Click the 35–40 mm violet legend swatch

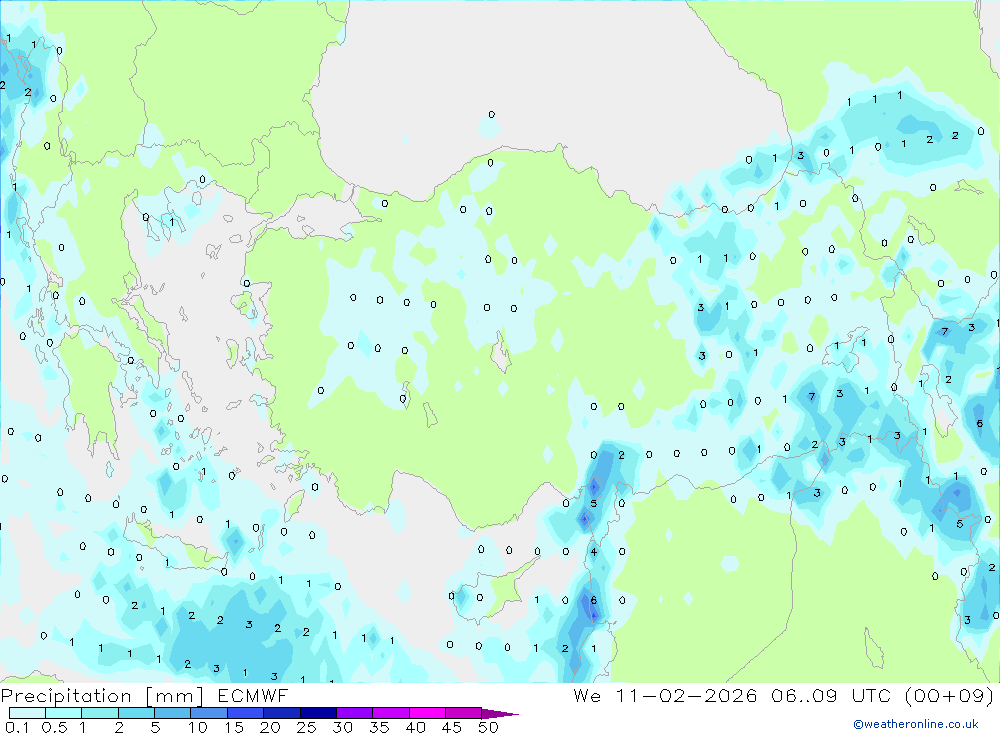point(390,713)
